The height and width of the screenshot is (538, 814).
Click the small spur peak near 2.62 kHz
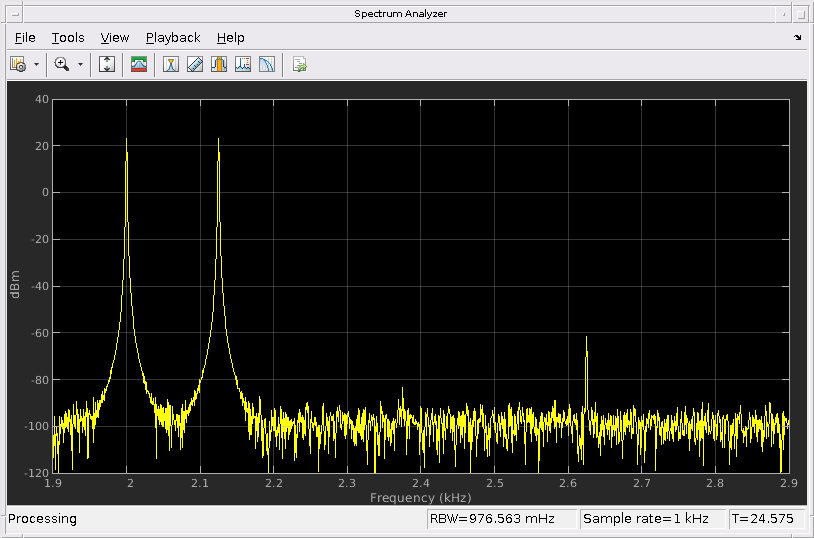pyautogui.click(x=586, y=339)
